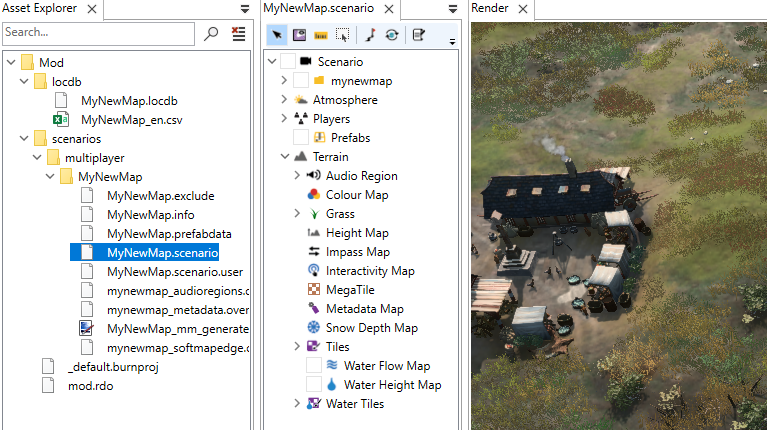Click the refresh view icon in scenario toolbar

tap(392, 35)
